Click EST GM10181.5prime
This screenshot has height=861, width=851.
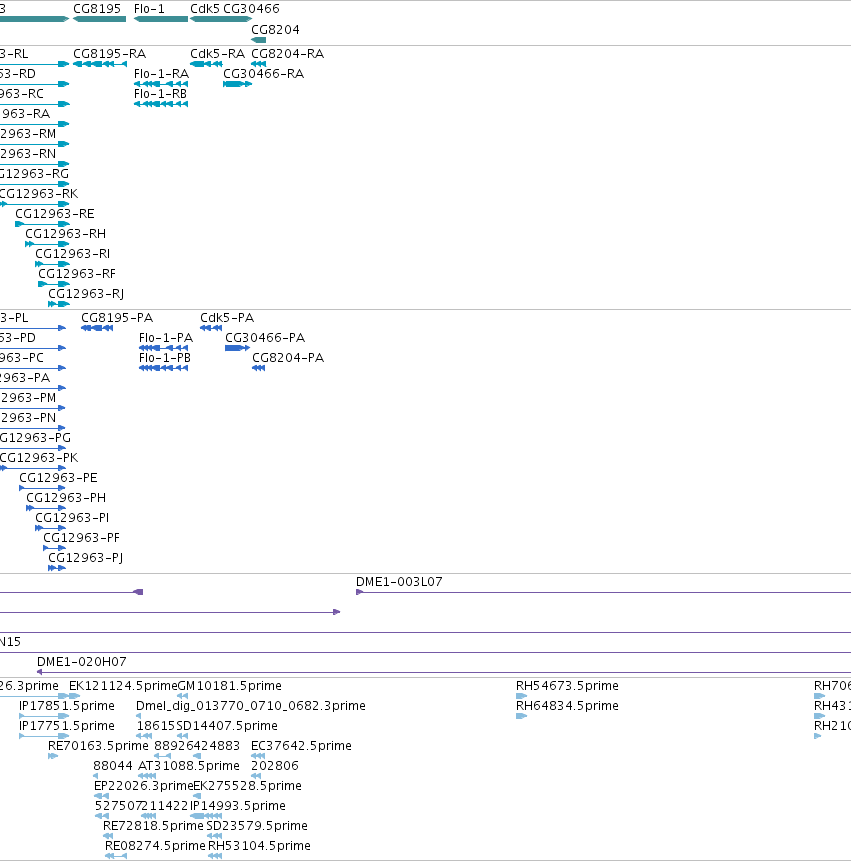[x=183, y=696]
